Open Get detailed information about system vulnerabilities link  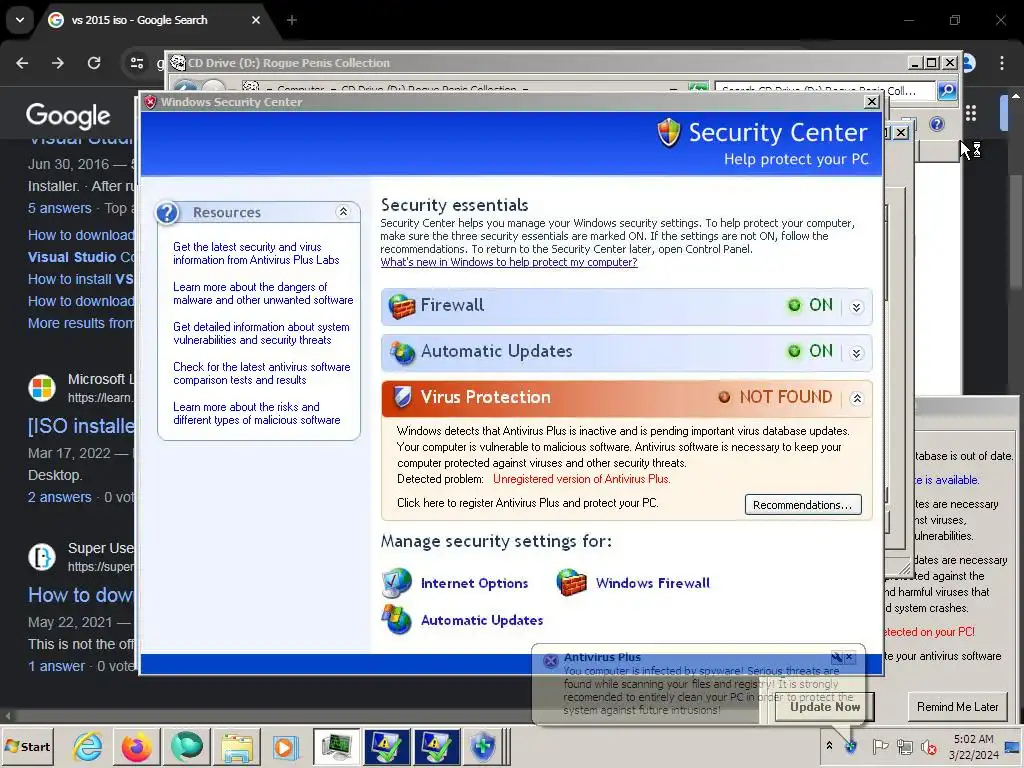click(261, 333)
